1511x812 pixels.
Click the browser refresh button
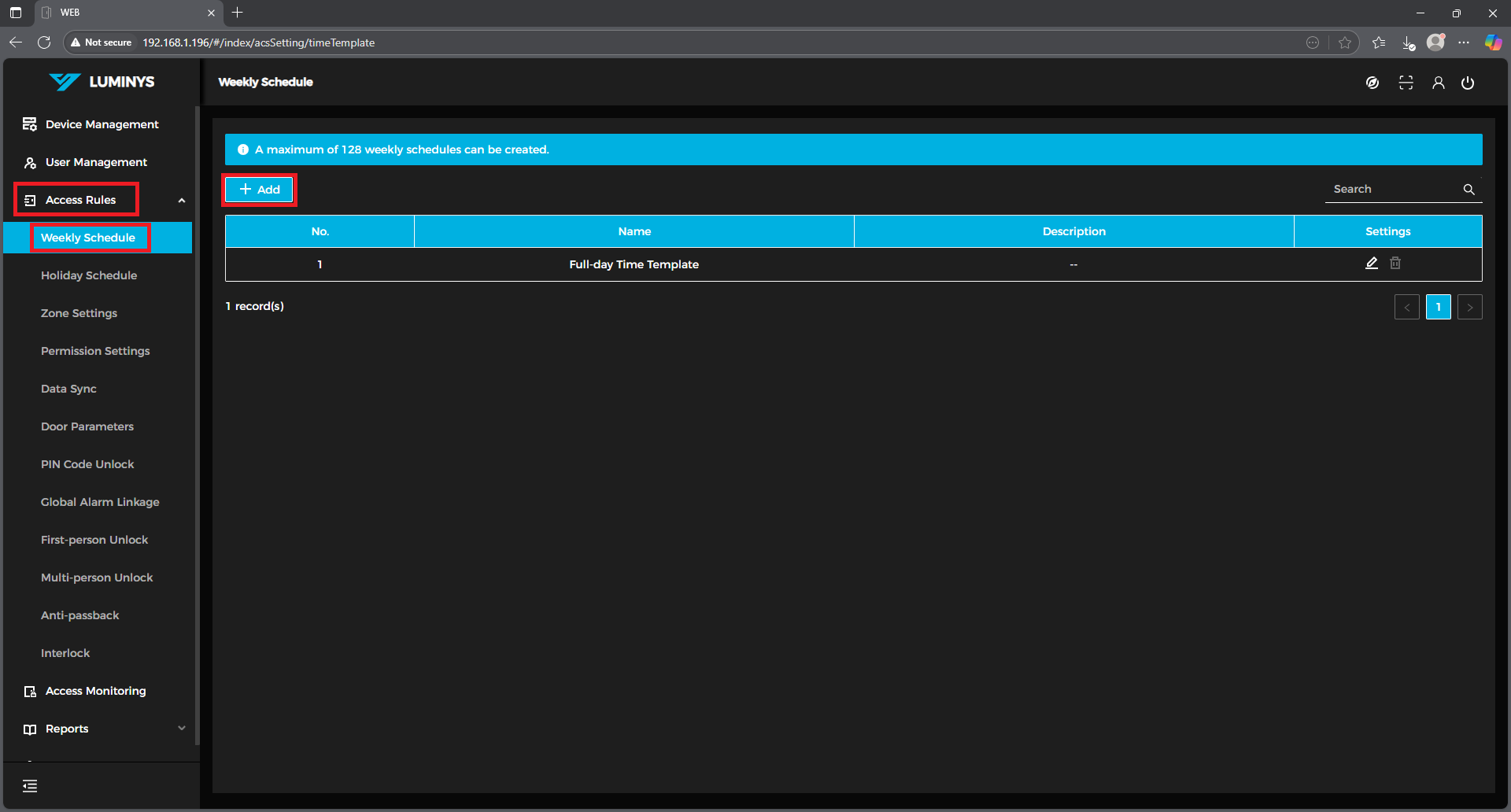pyautogui.click(x=44, y=42)
